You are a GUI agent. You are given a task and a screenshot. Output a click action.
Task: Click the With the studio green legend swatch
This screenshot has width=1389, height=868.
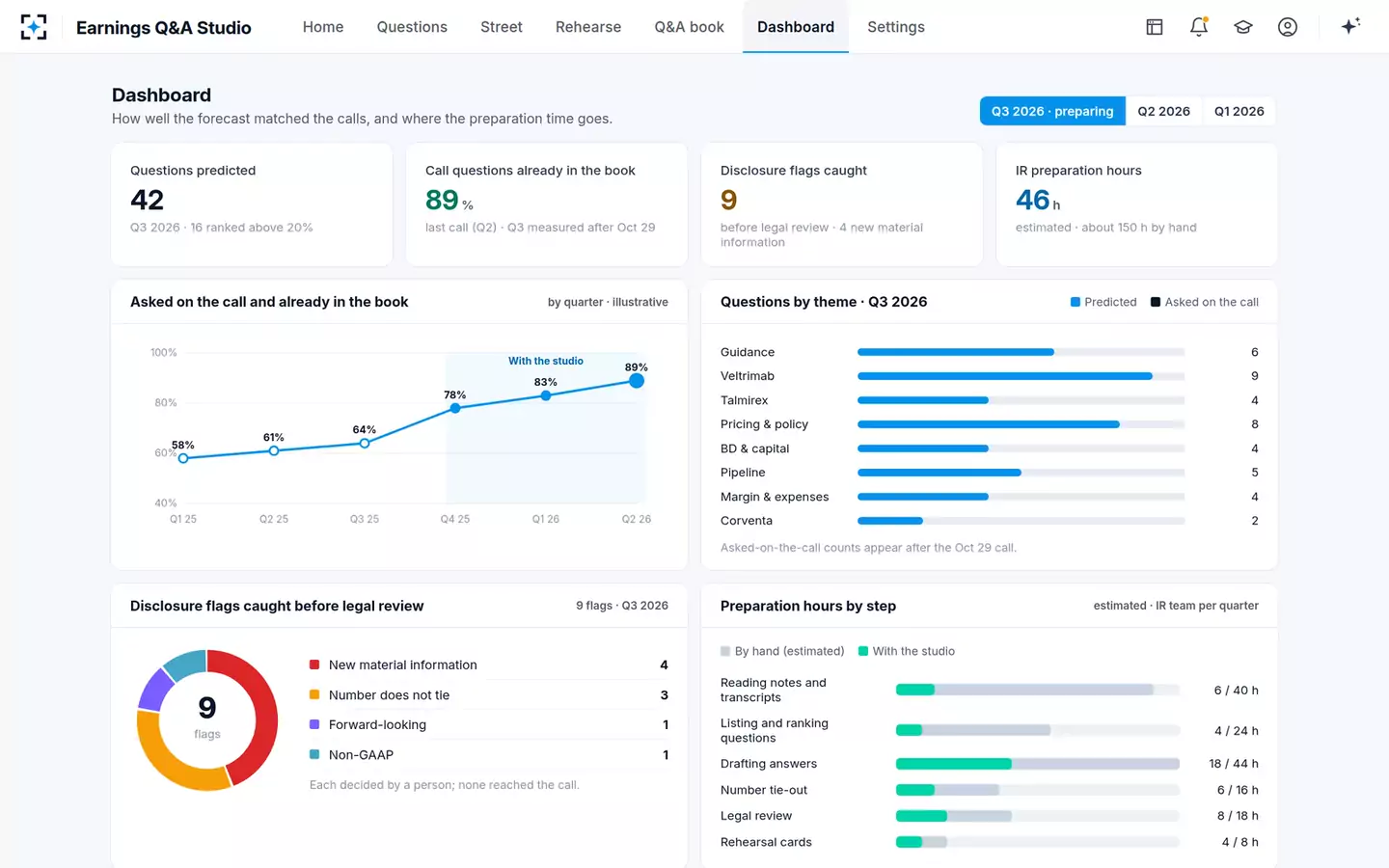pos(863,651)
